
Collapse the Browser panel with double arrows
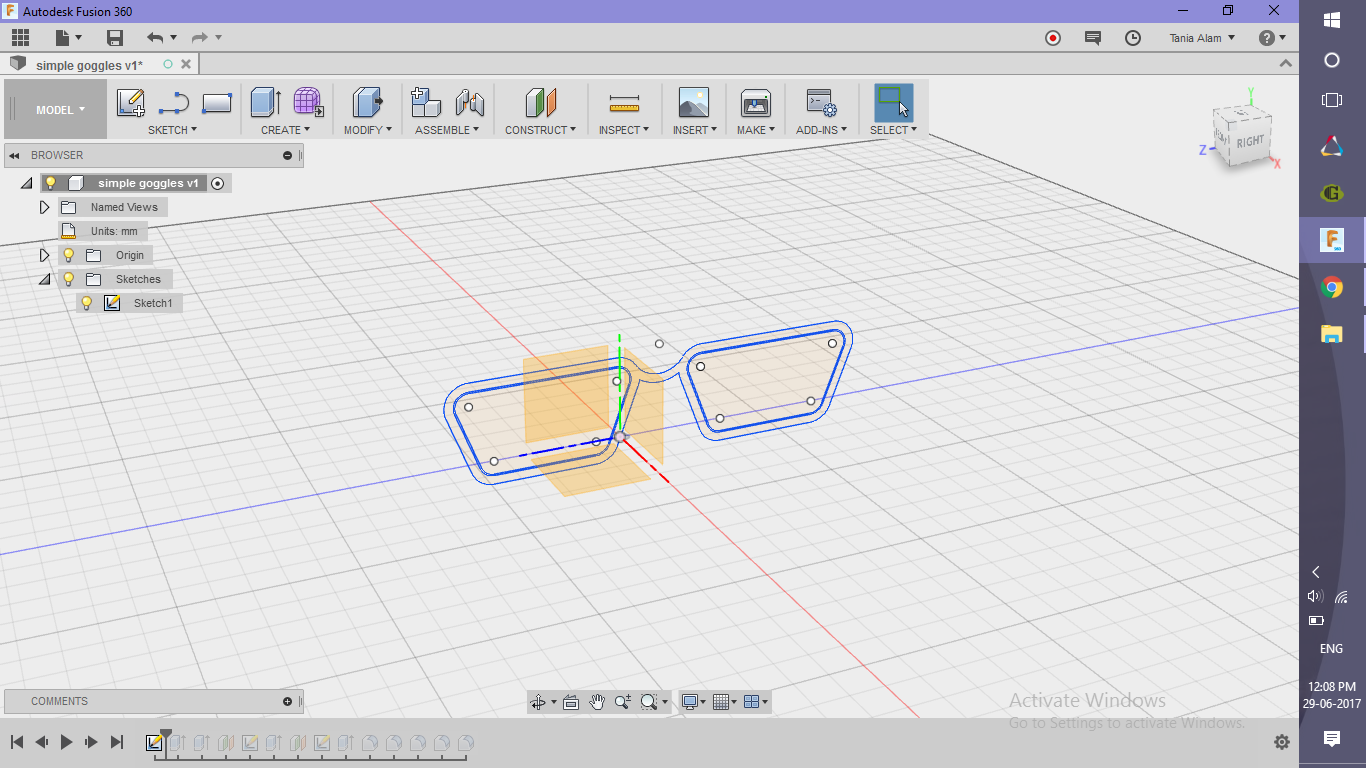(15, 155)
